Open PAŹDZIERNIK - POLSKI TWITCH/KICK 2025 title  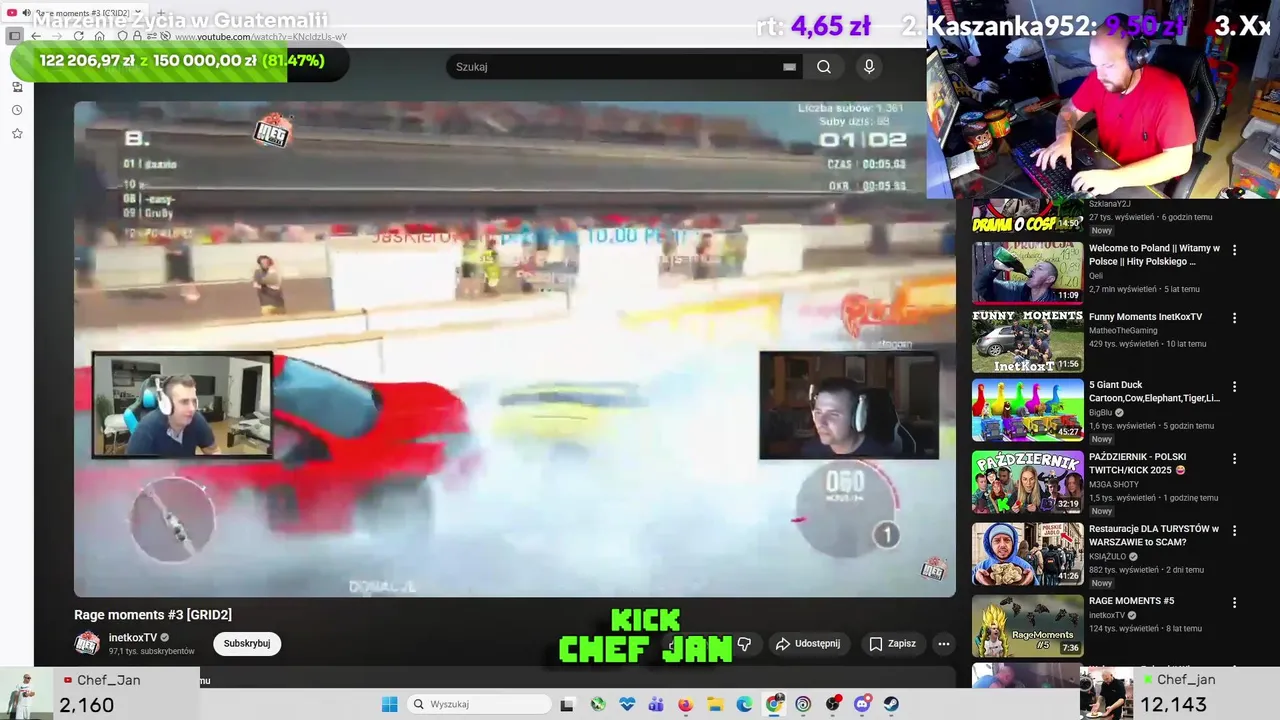tap(1138, 463)
